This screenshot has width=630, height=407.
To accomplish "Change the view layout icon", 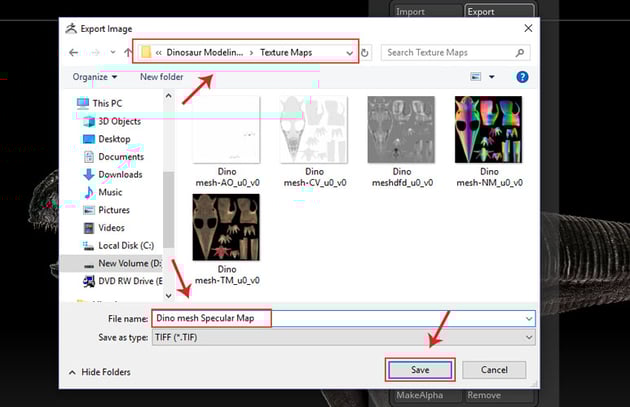I will coord(476,77).
